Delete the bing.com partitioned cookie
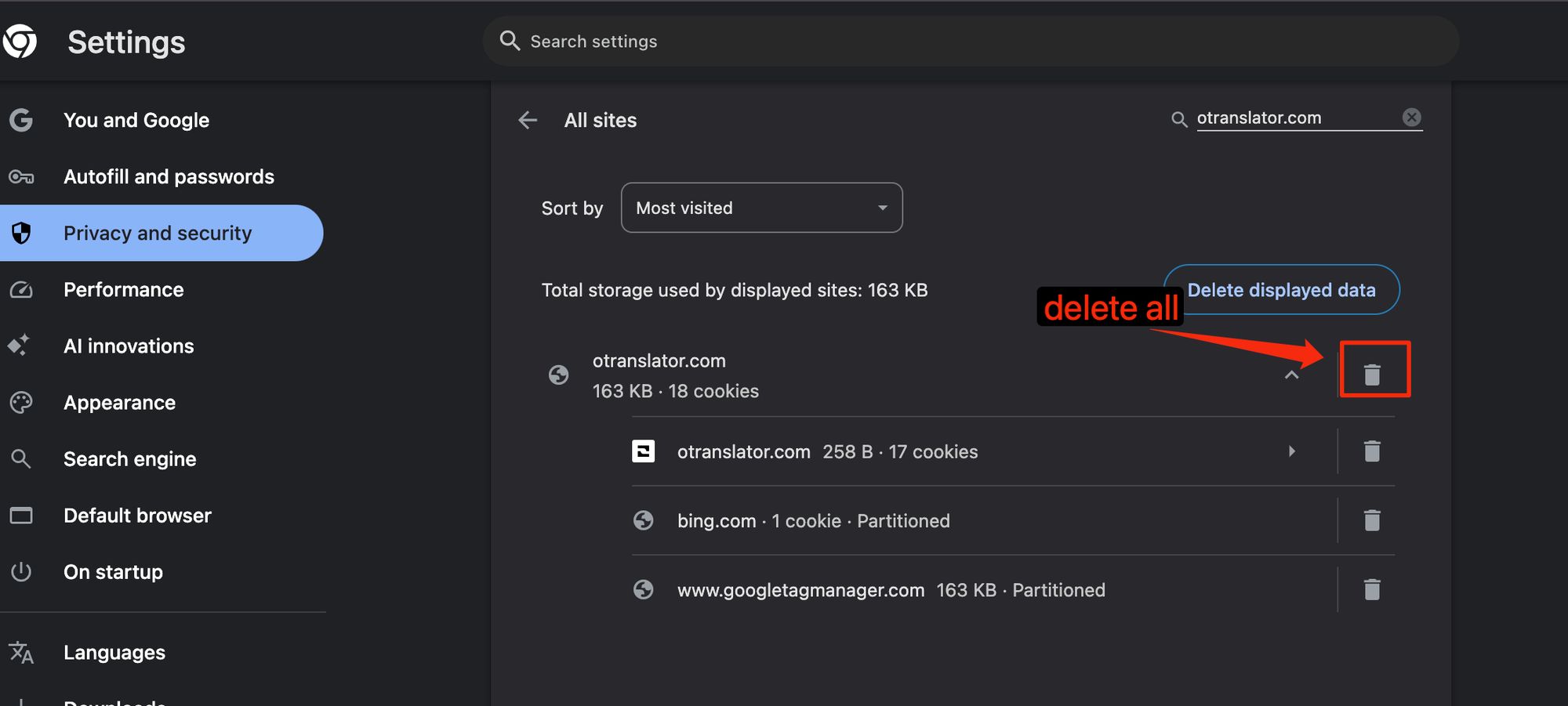This screenshot has height=706, width=1568. pyautogui.click(x=1372, y=520)
